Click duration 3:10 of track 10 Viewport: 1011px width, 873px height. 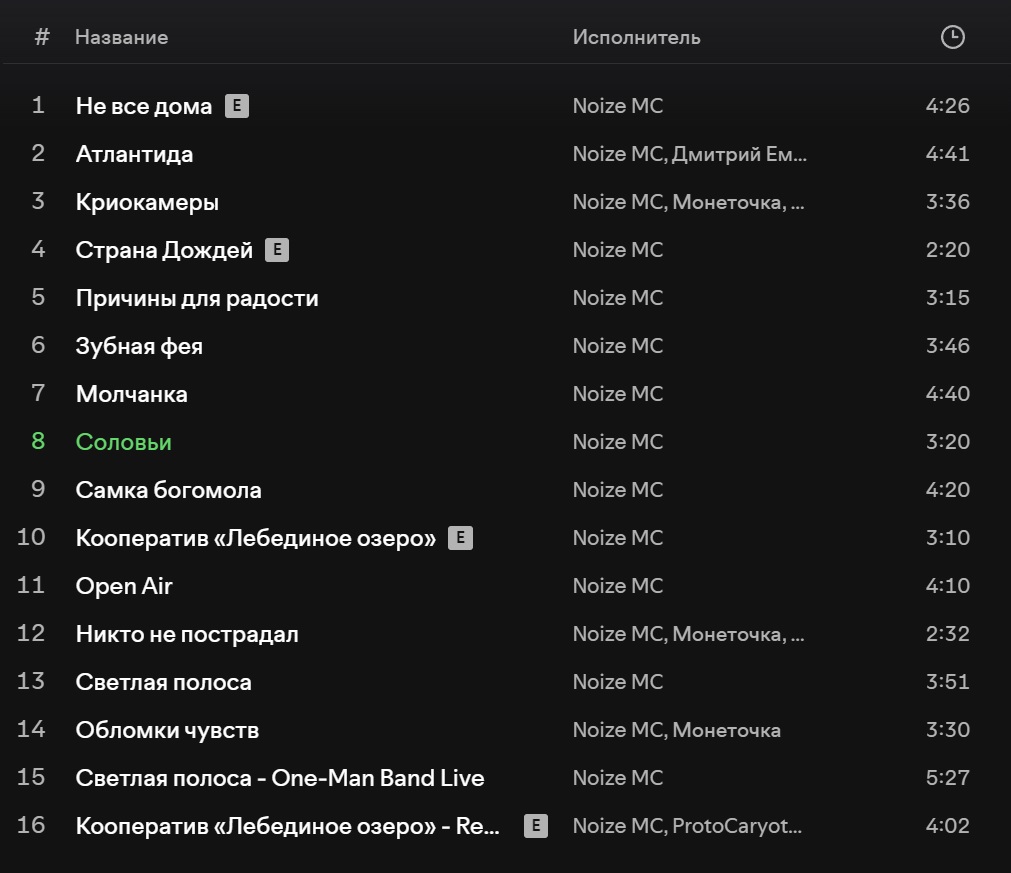coord(947,538)
